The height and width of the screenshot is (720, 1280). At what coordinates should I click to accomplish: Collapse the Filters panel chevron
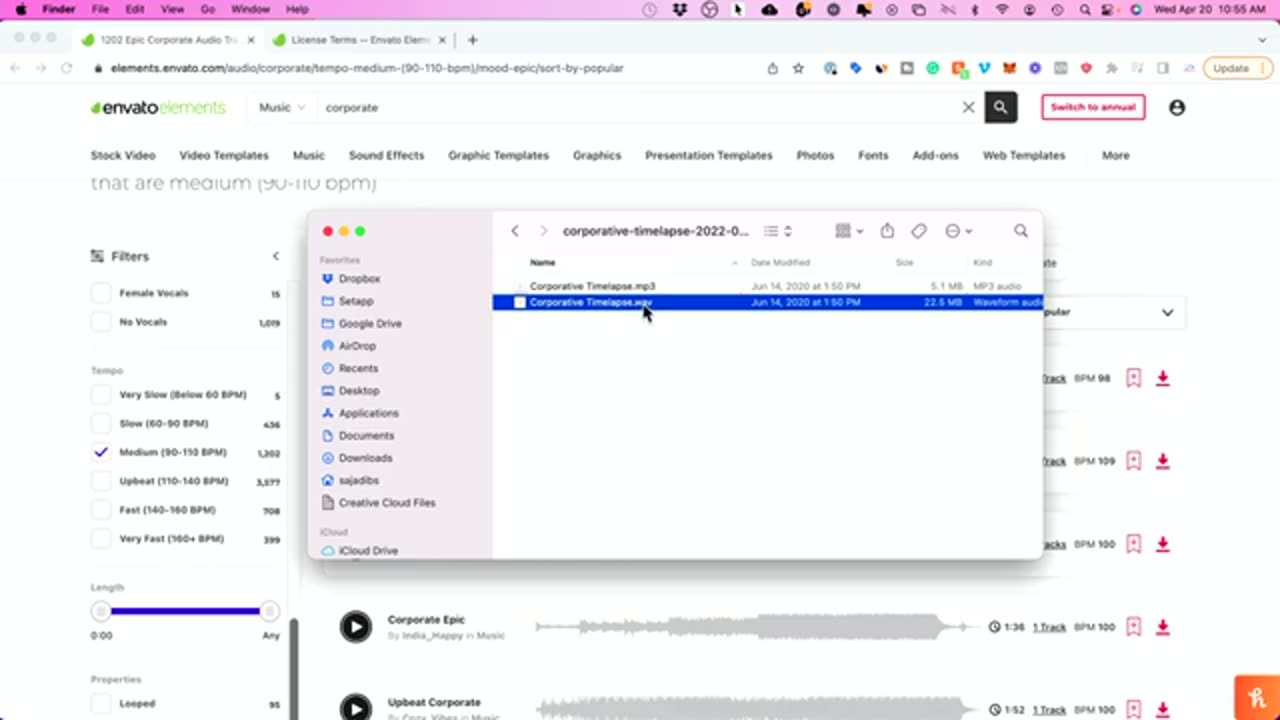pyautogui.click(x=276, y=256)
